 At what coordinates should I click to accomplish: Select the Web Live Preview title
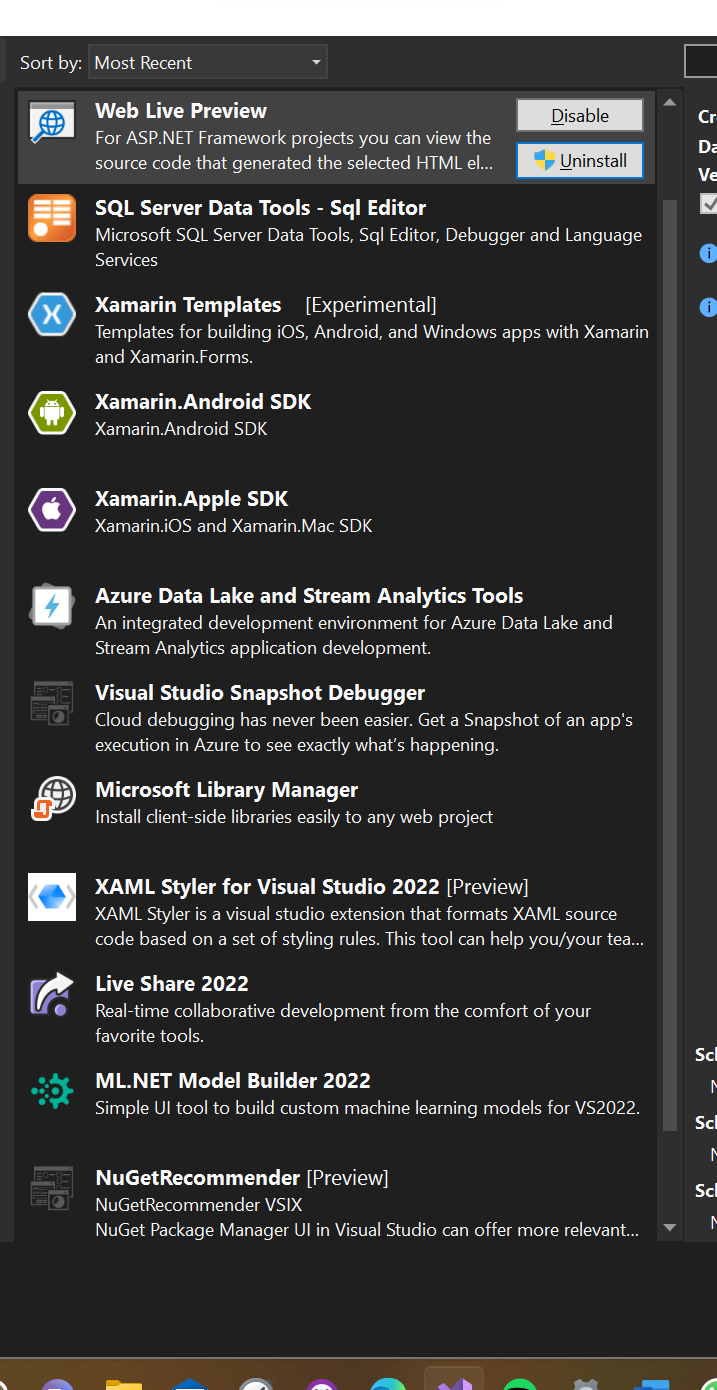pos(181,111)
